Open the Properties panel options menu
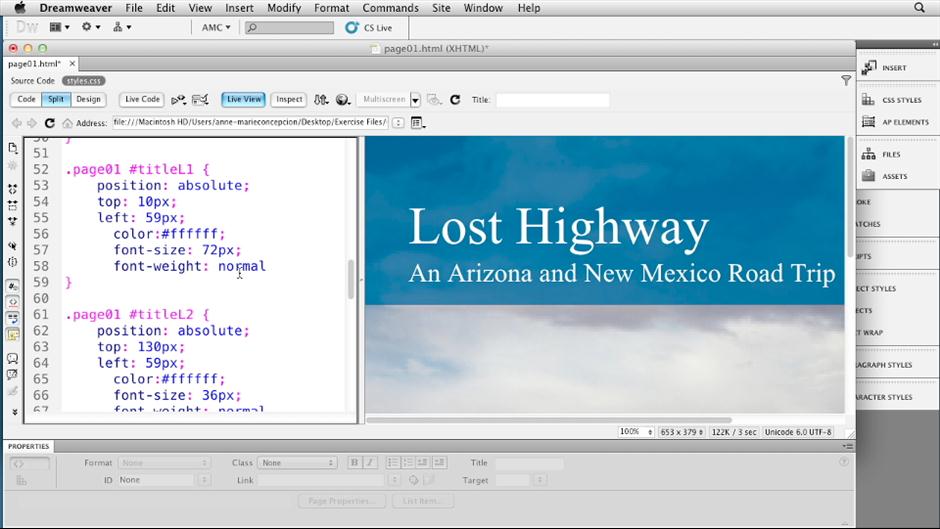The height and width of the screenshot is (529, 940). click(848, 446)
